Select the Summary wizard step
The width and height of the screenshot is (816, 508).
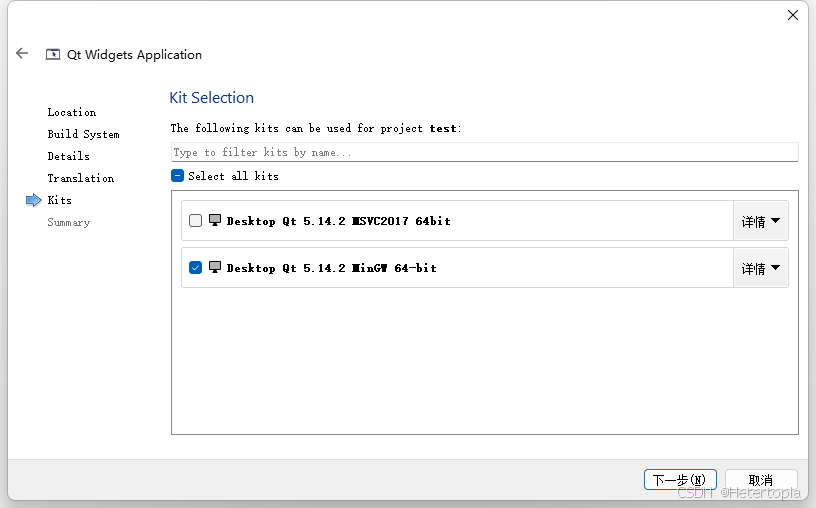coord(69,222)
